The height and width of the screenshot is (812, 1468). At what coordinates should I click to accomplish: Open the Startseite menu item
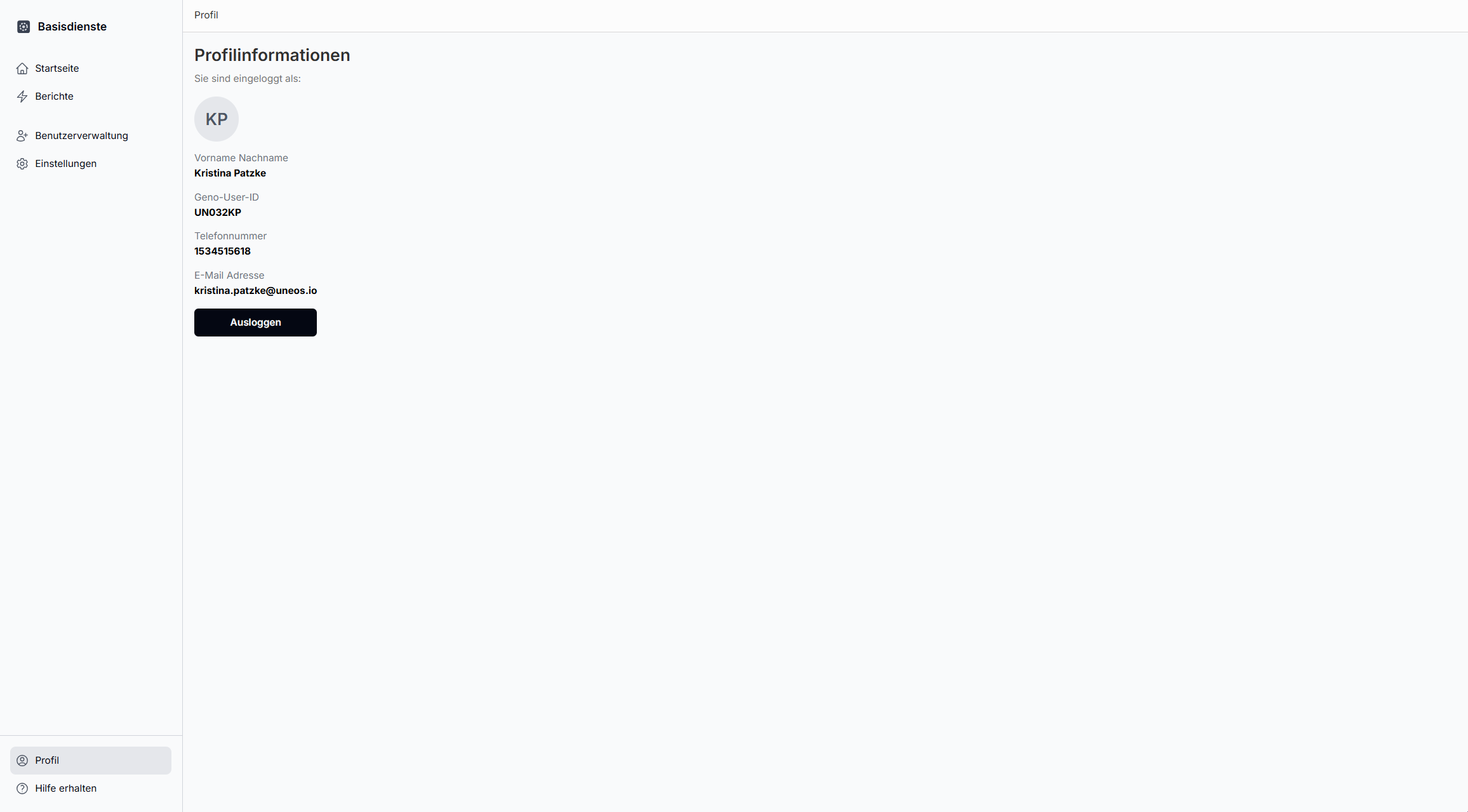[x=91, y=69]
